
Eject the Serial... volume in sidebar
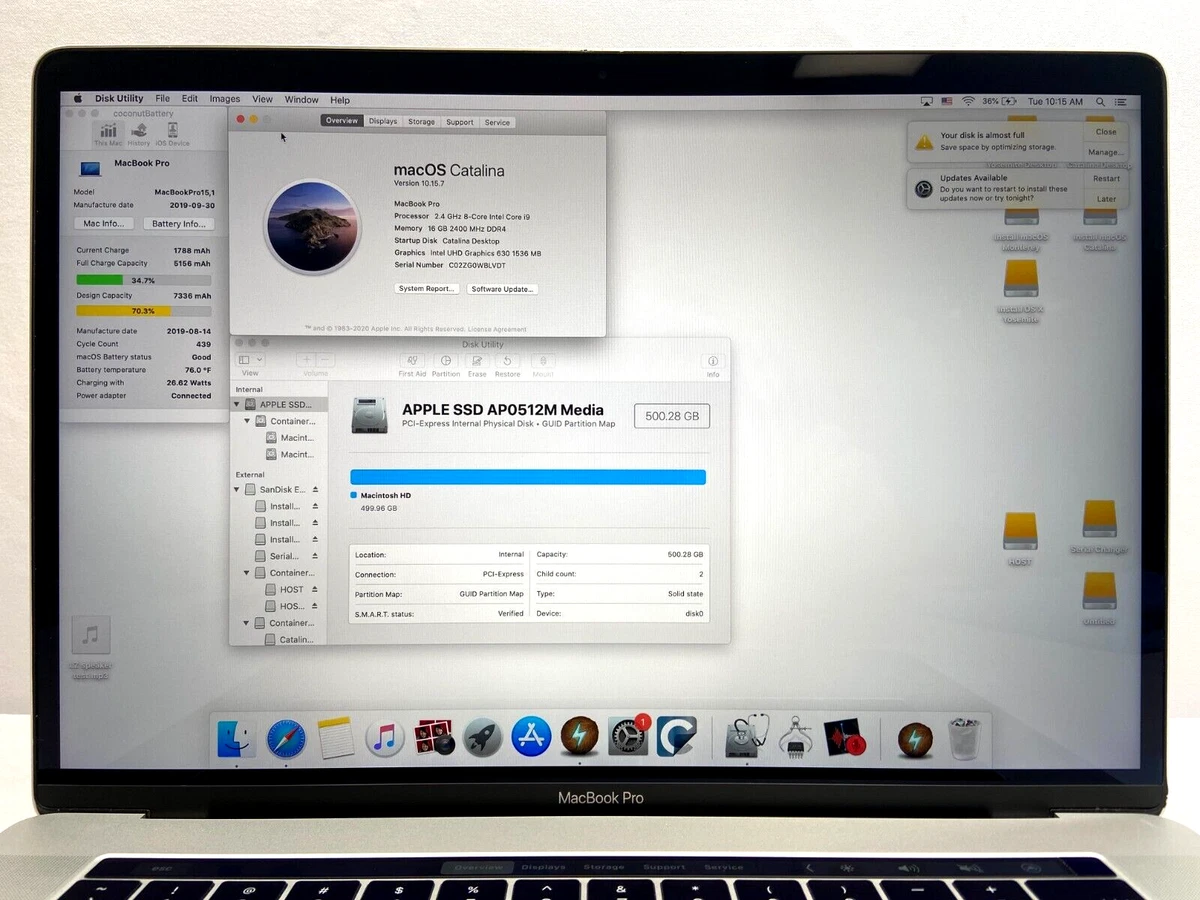tap(315, 556)
